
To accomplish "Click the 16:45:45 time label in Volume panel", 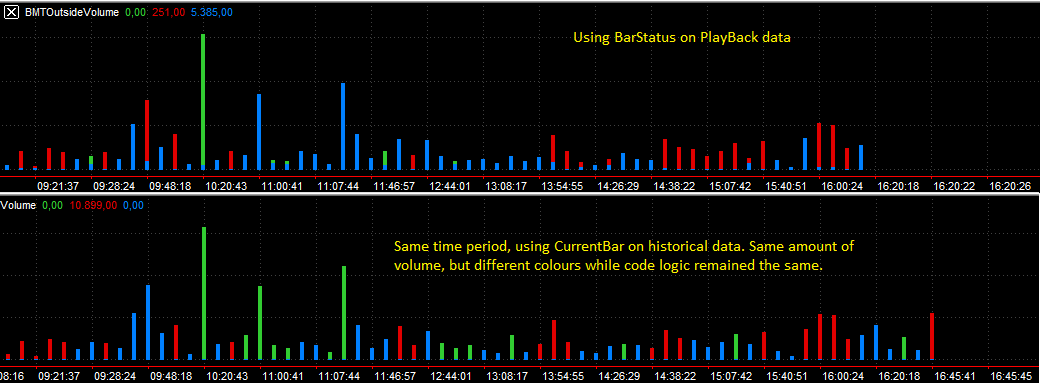I will point(1010,376).
